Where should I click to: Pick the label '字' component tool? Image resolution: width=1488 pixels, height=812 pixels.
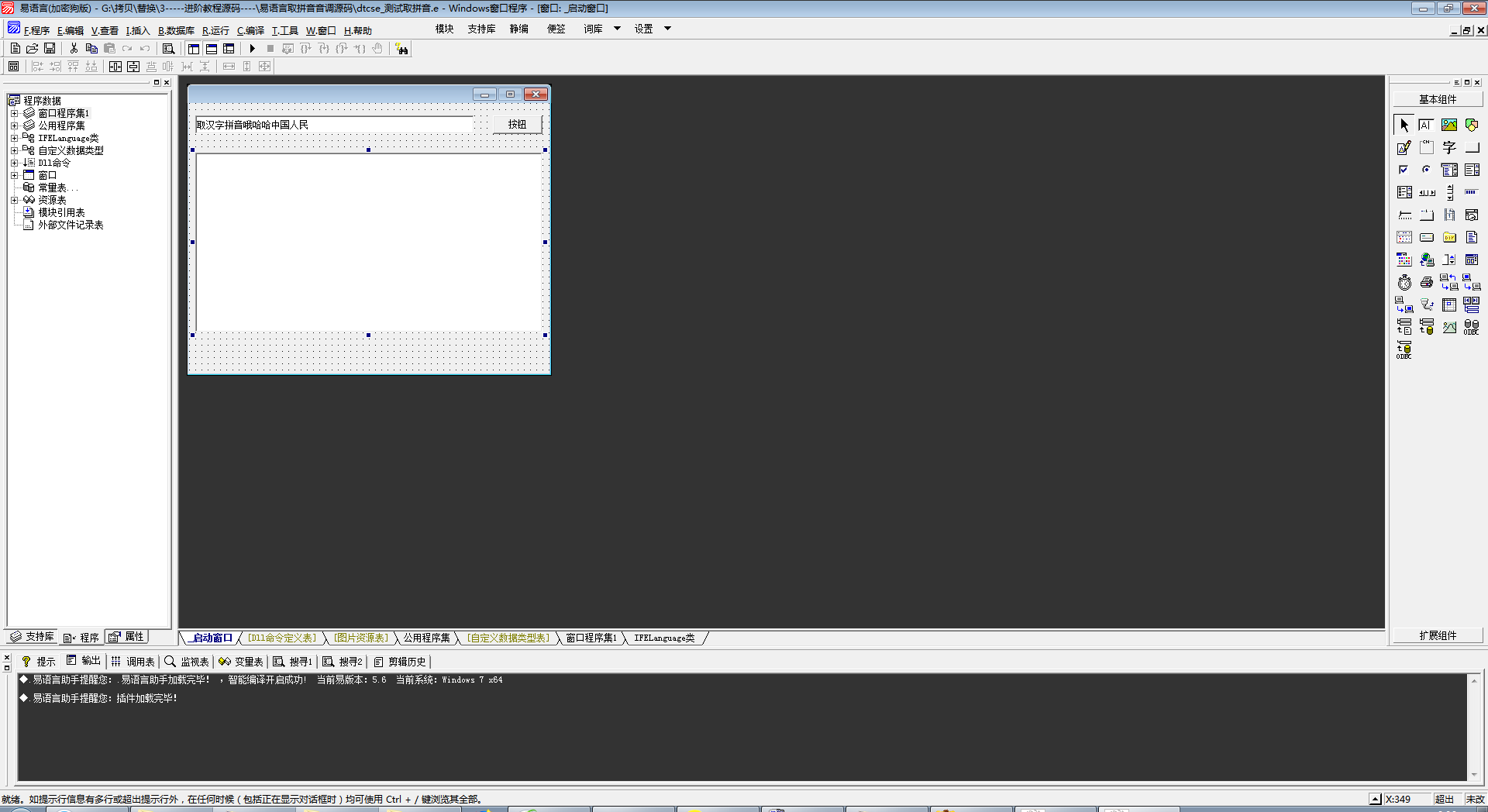[x=1449, y=147]
